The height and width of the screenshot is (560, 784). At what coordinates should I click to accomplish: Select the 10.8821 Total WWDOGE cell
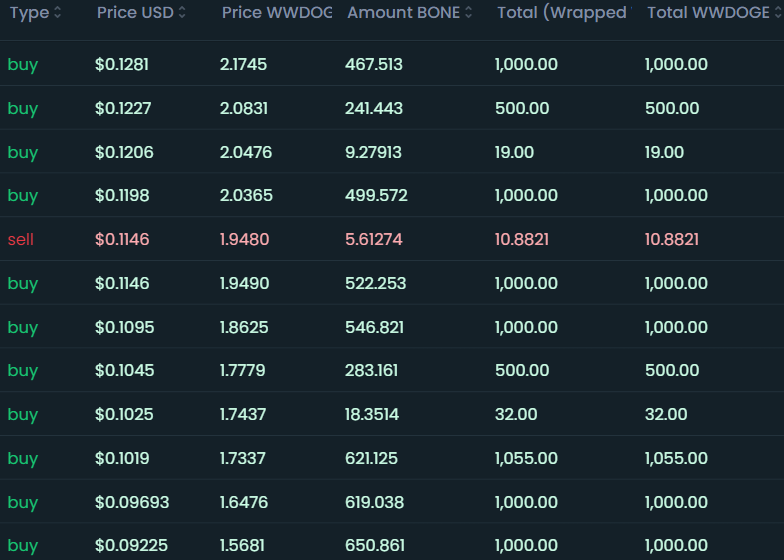click(x=672, y=240)
